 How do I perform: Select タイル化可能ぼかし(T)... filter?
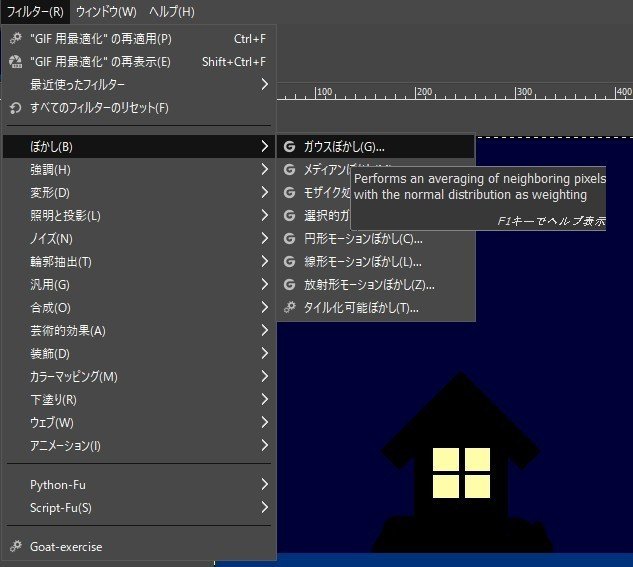(375, 308)
